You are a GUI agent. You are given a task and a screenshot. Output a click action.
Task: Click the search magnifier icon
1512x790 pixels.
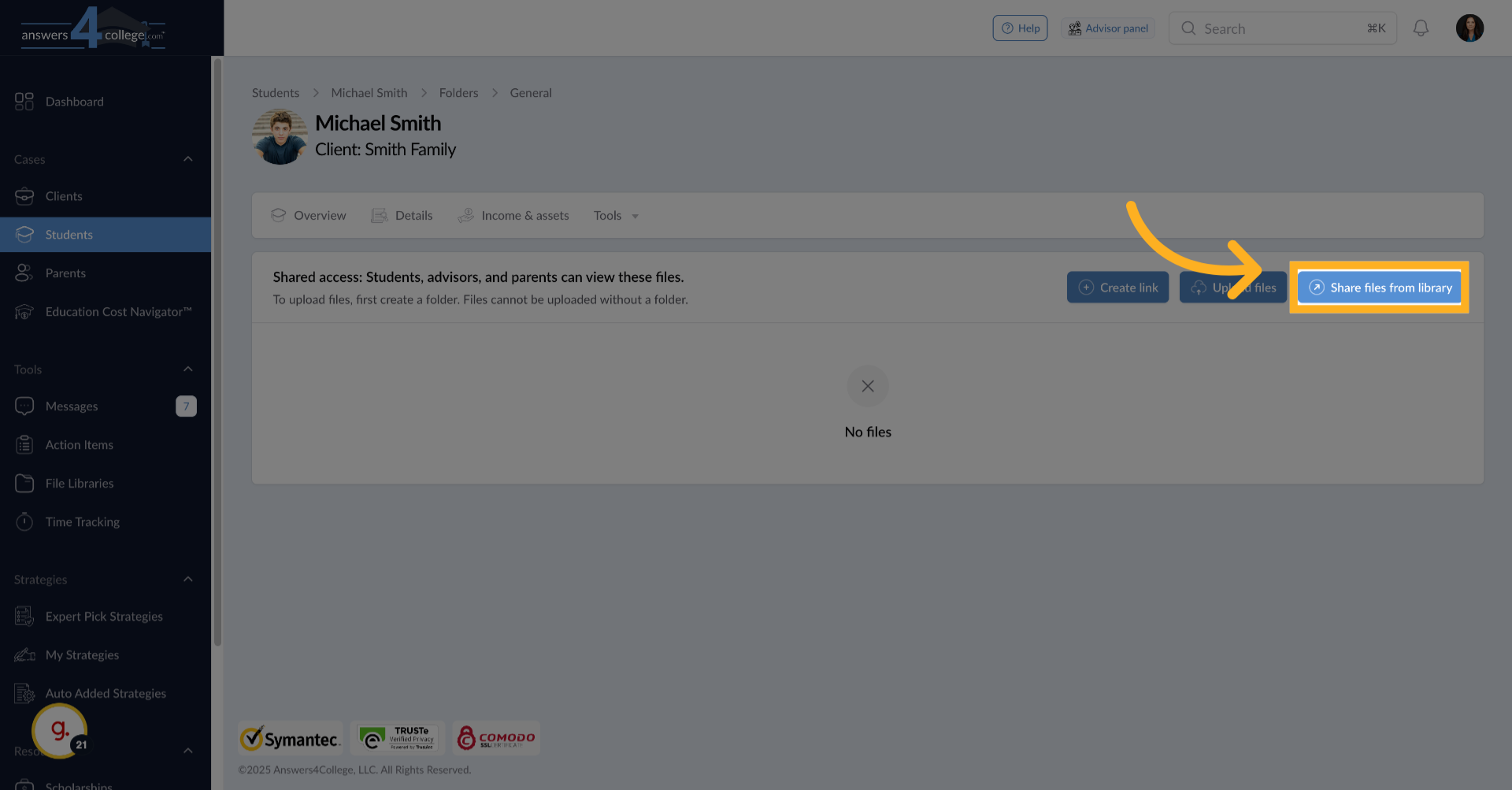[1188, 28]
